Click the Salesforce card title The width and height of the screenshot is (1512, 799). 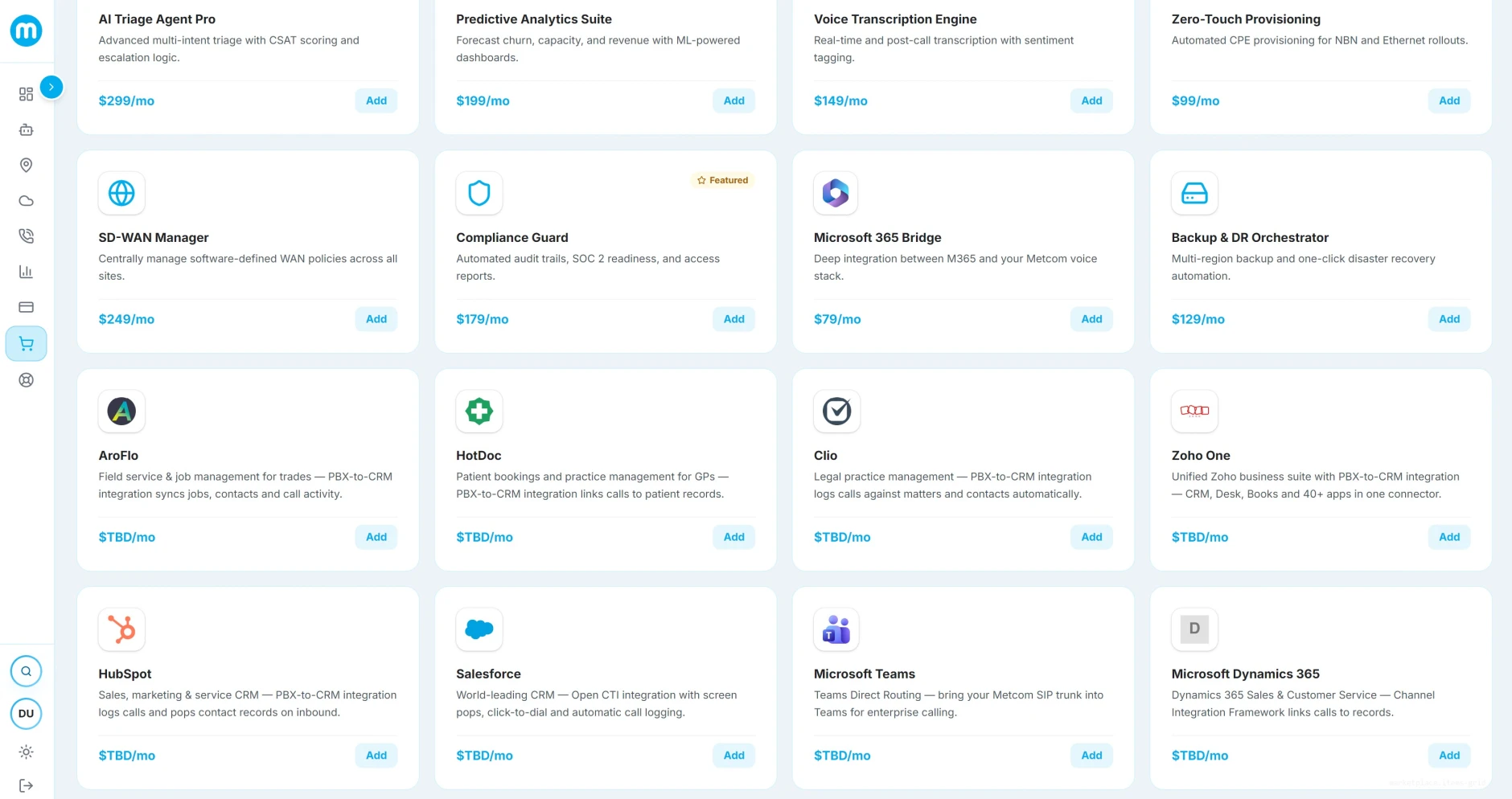(x=488, y=674)
